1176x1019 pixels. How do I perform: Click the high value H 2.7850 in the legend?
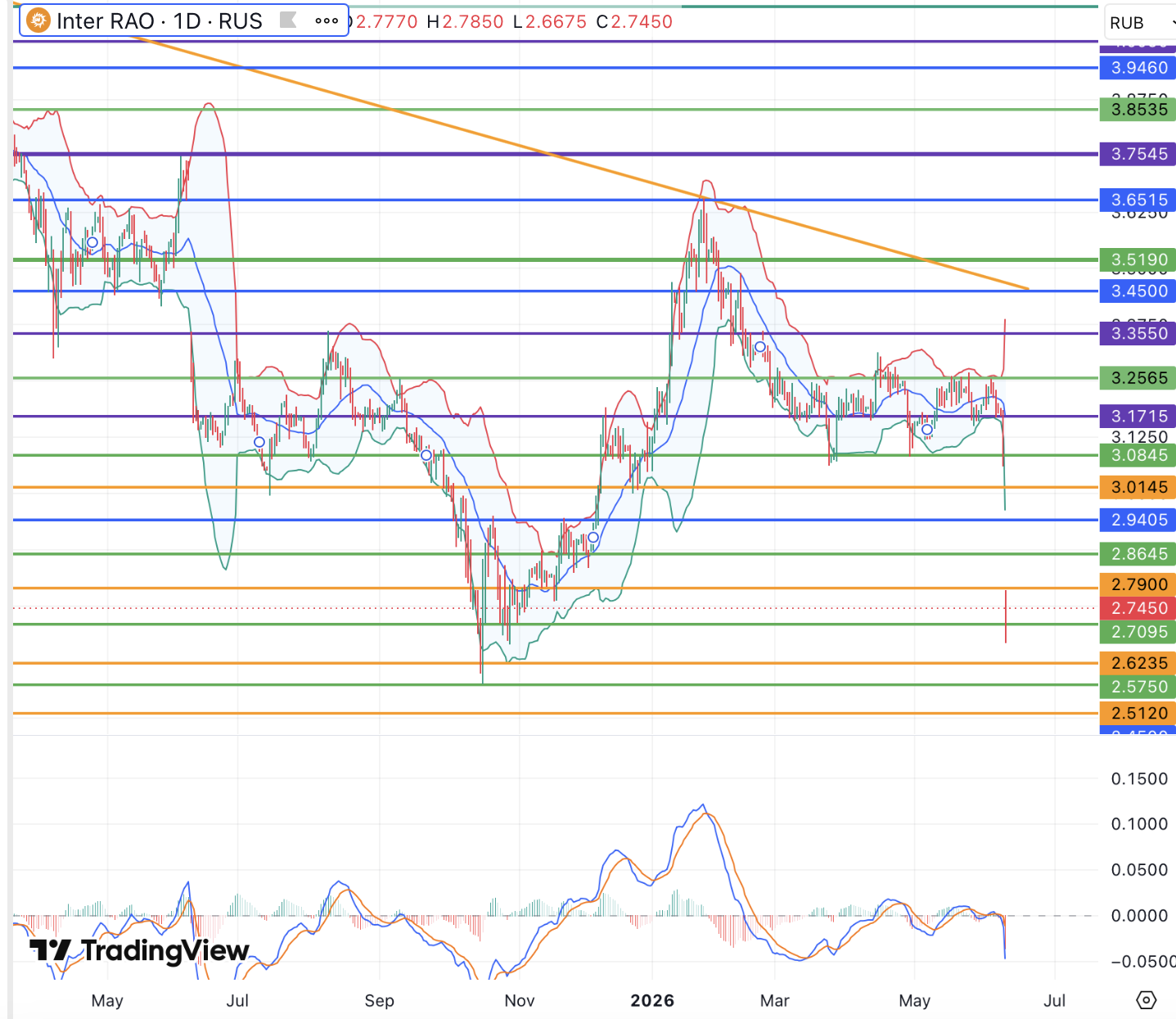pos(465,22)
